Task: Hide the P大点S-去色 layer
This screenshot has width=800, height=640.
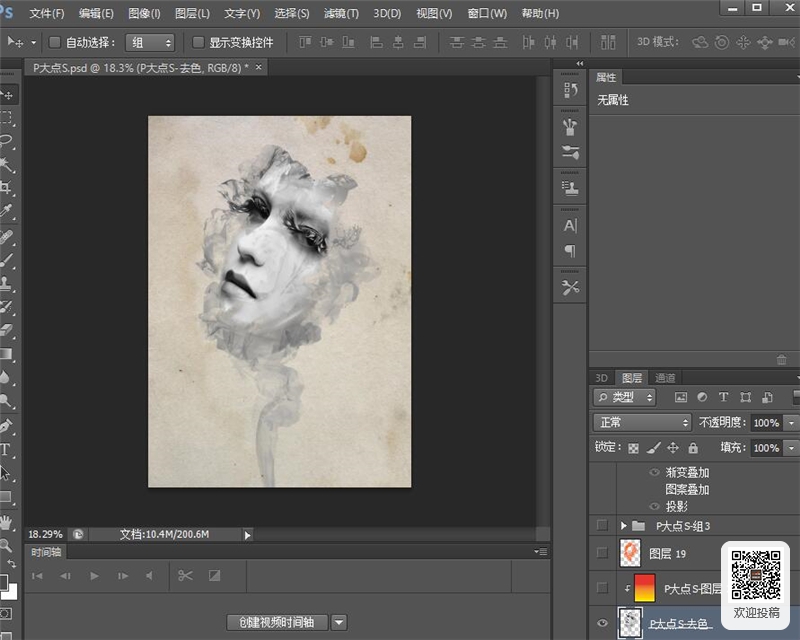Action: (602, 623)
